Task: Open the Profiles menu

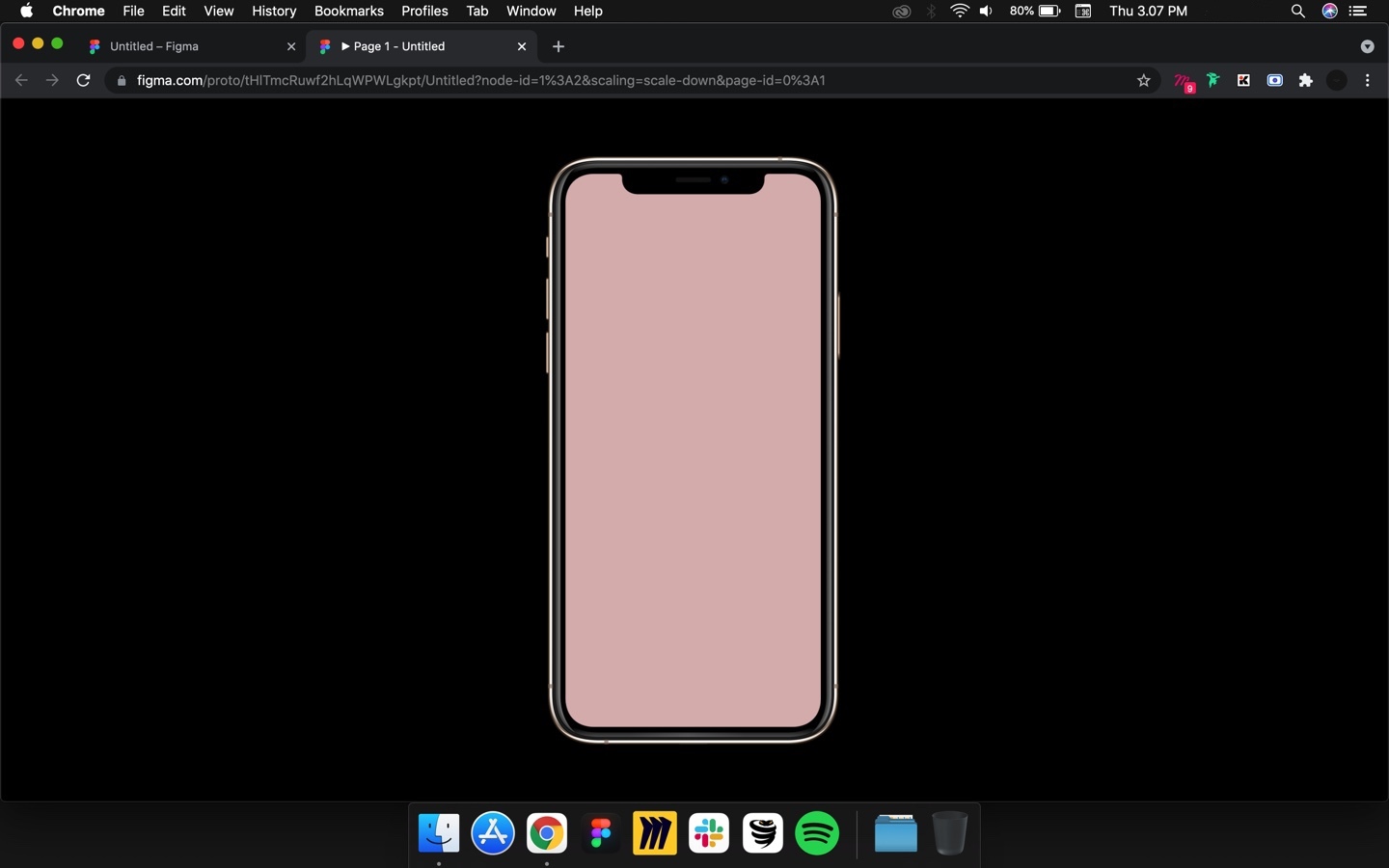Action: tap(424, 11)
